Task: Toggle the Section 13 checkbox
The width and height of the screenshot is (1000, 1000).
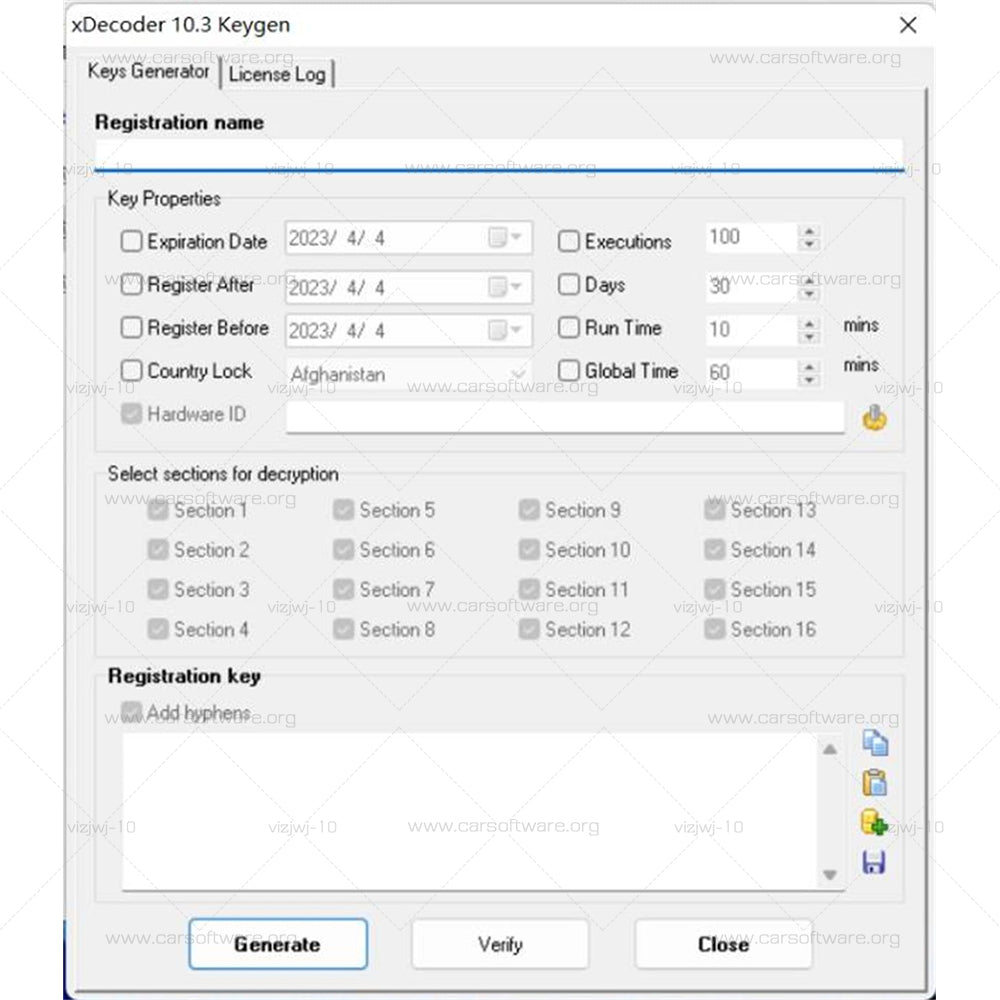Action: click(714, 510)
